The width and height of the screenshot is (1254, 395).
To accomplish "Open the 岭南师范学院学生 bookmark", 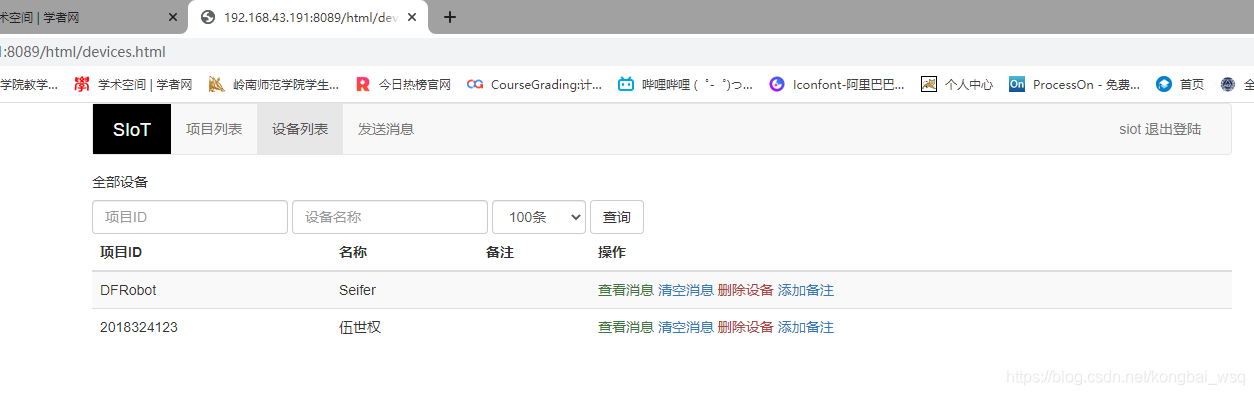I will 274,85.
